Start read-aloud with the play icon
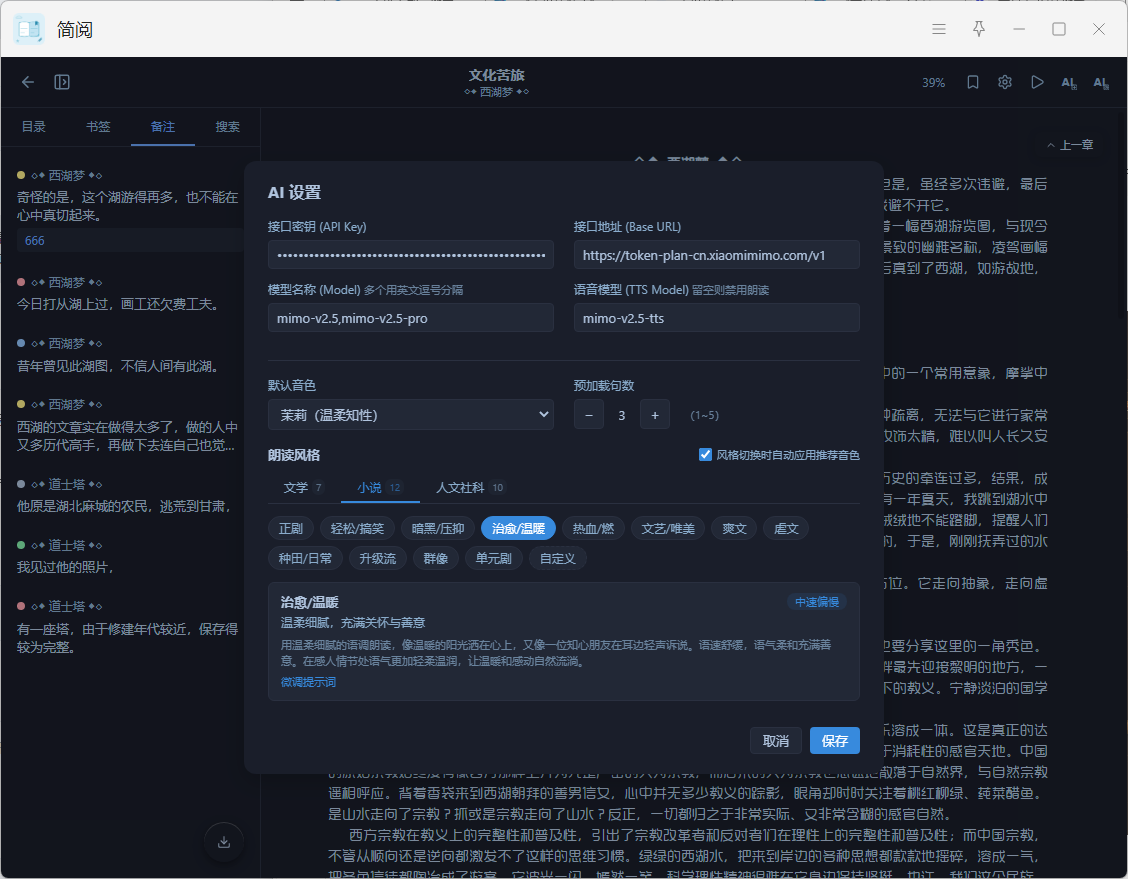This screenshot has width=1128, height=879. coord(1037,82)
